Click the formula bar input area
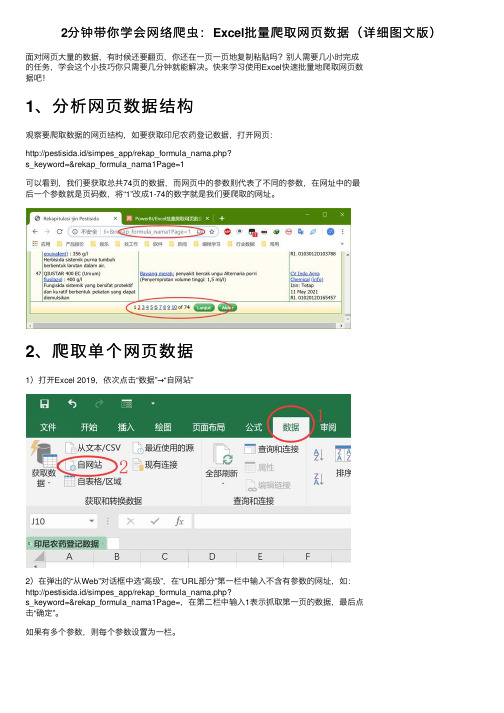504x713 pixels. point(272,521)
